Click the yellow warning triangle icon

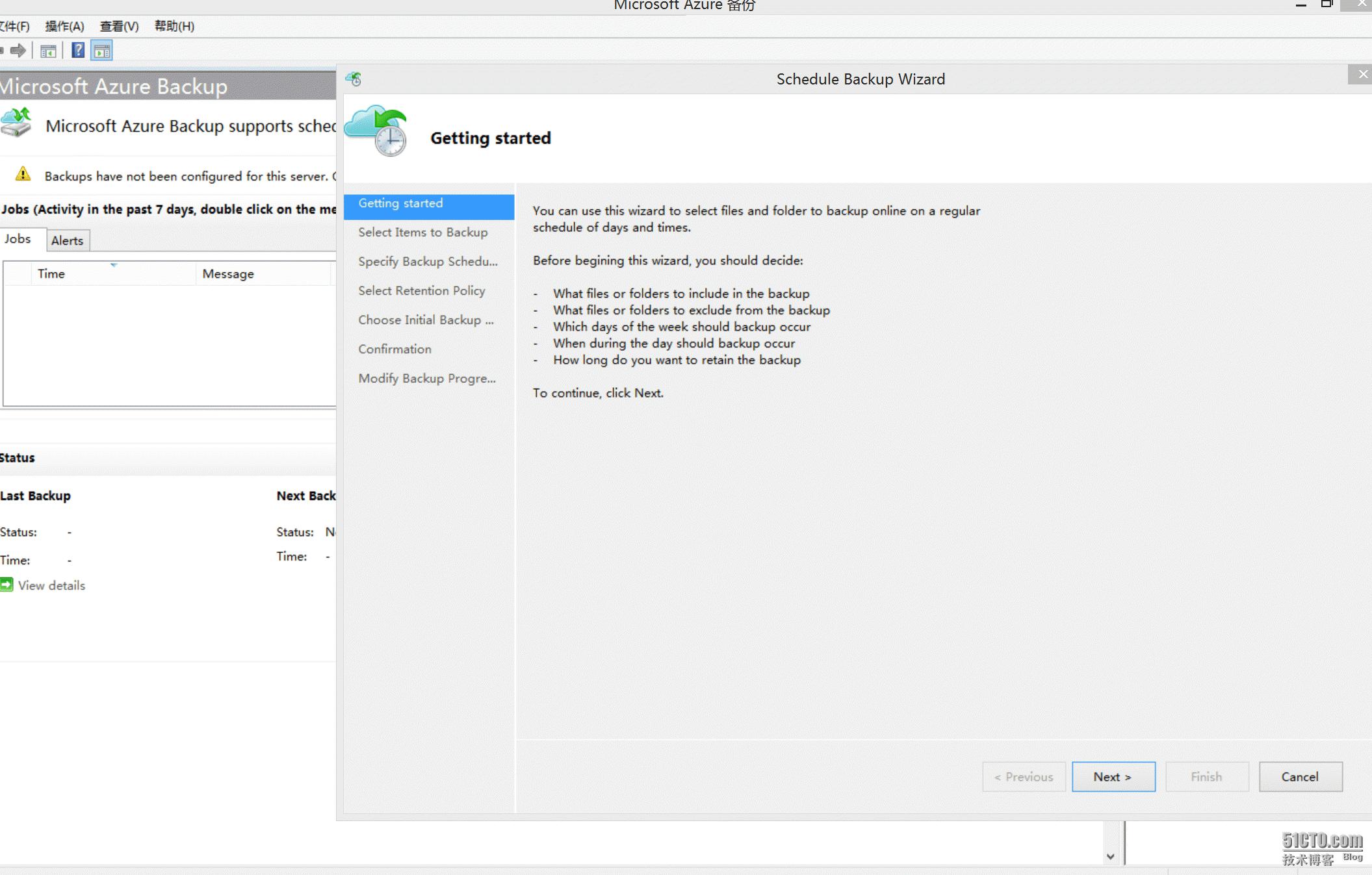(23, 174)
